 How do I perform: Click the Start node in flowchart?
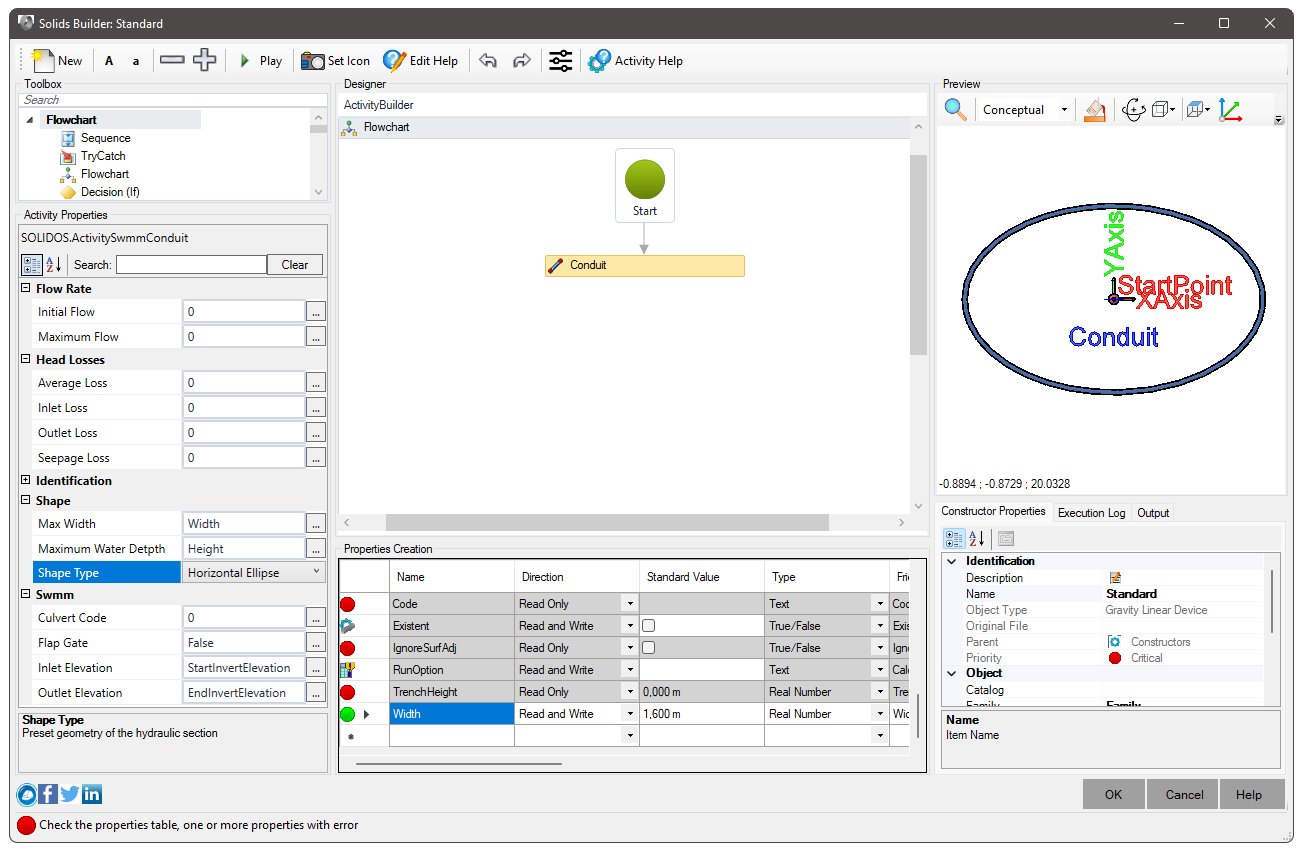[645, 185]
